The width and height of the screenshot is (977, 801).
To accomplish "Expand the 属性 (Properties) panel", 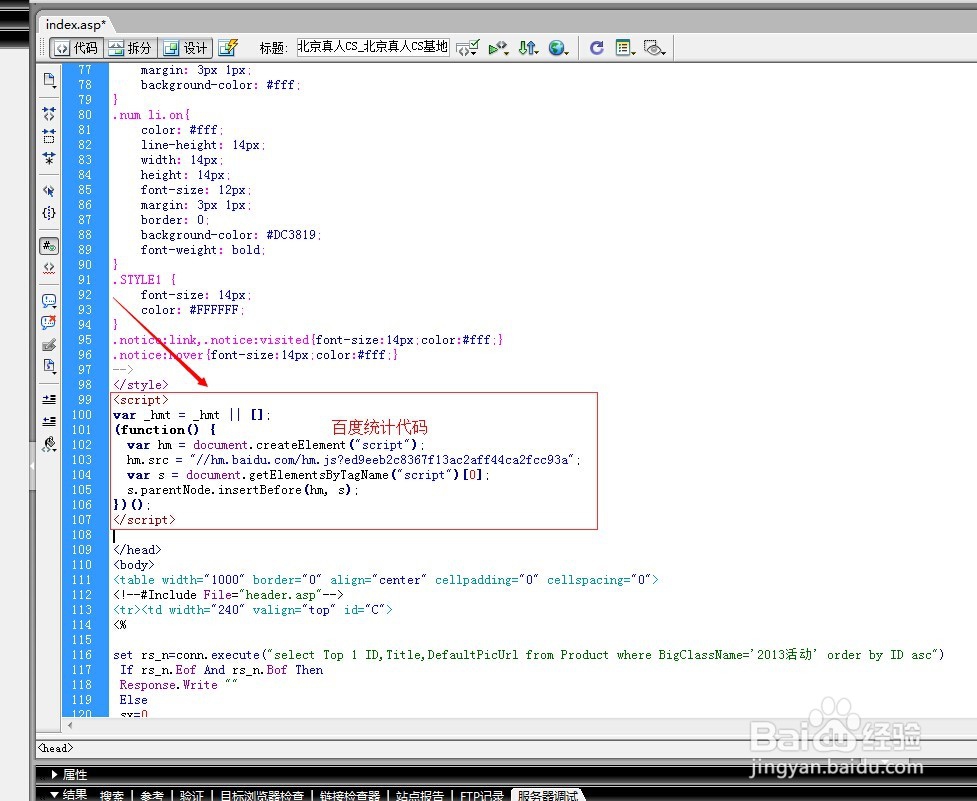I will tap(54, 774).
